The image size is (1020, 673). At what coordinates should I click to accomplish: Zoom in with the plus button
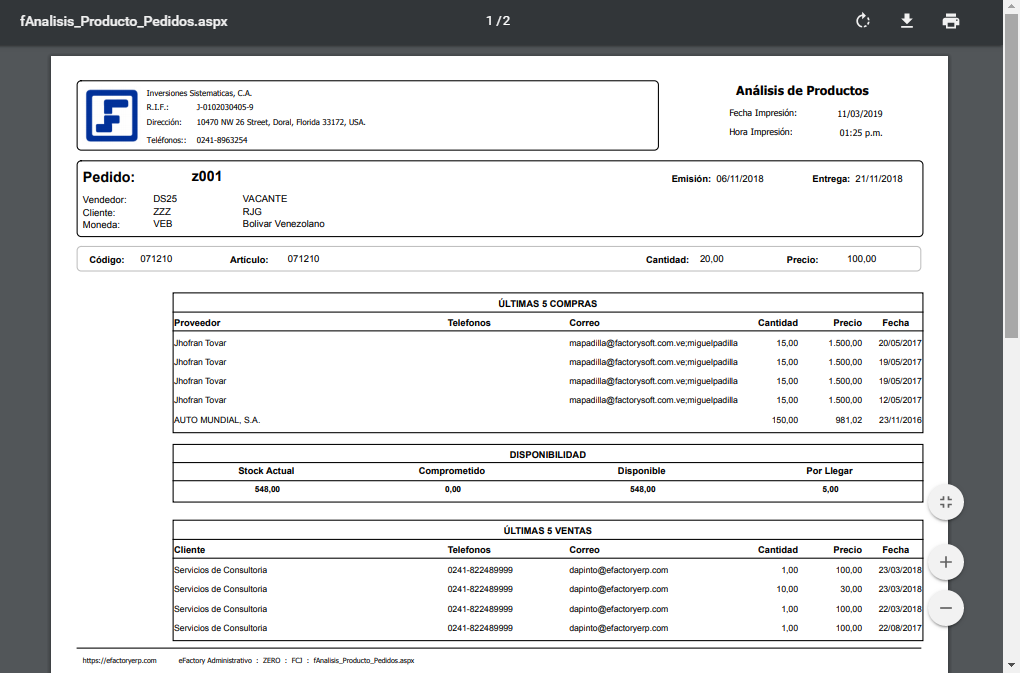pyautogui.click(x=945, y=563)
